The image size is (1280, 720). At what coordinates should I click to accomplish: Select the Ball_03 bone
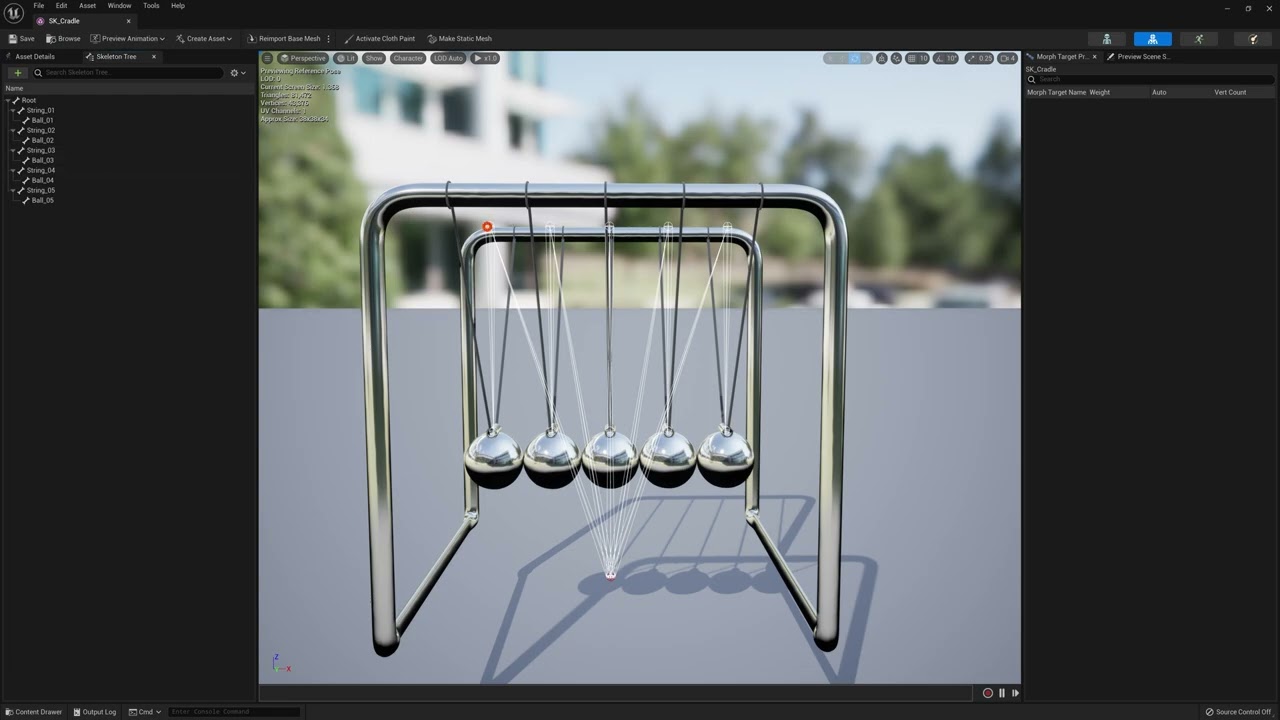click(42, 160)
